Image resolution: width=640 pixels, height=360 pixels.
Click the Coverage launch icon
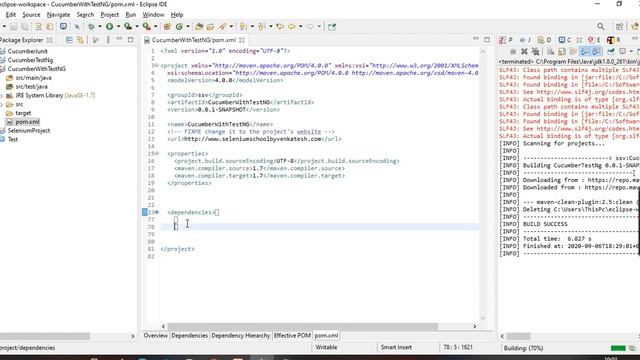(128, 27)
